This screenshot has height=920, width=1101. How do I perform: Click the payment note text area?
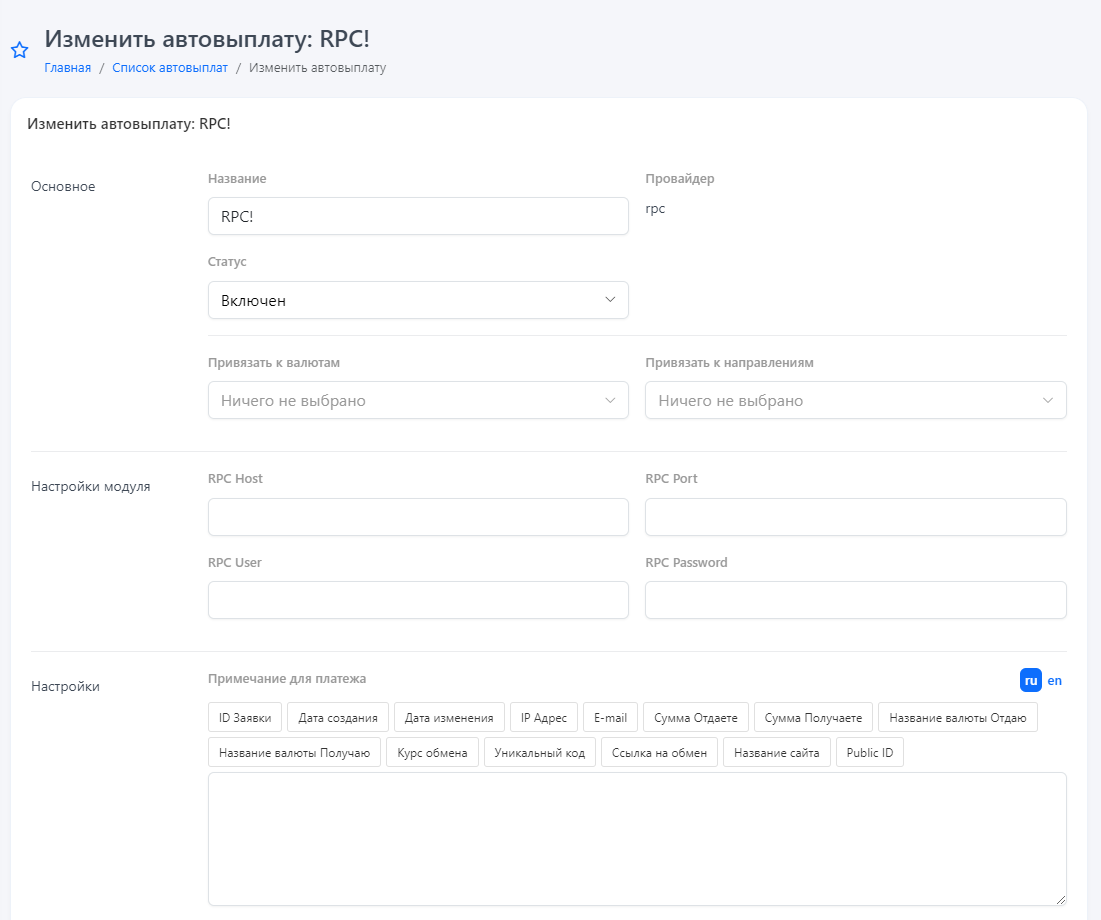click(x=636, y=838)
